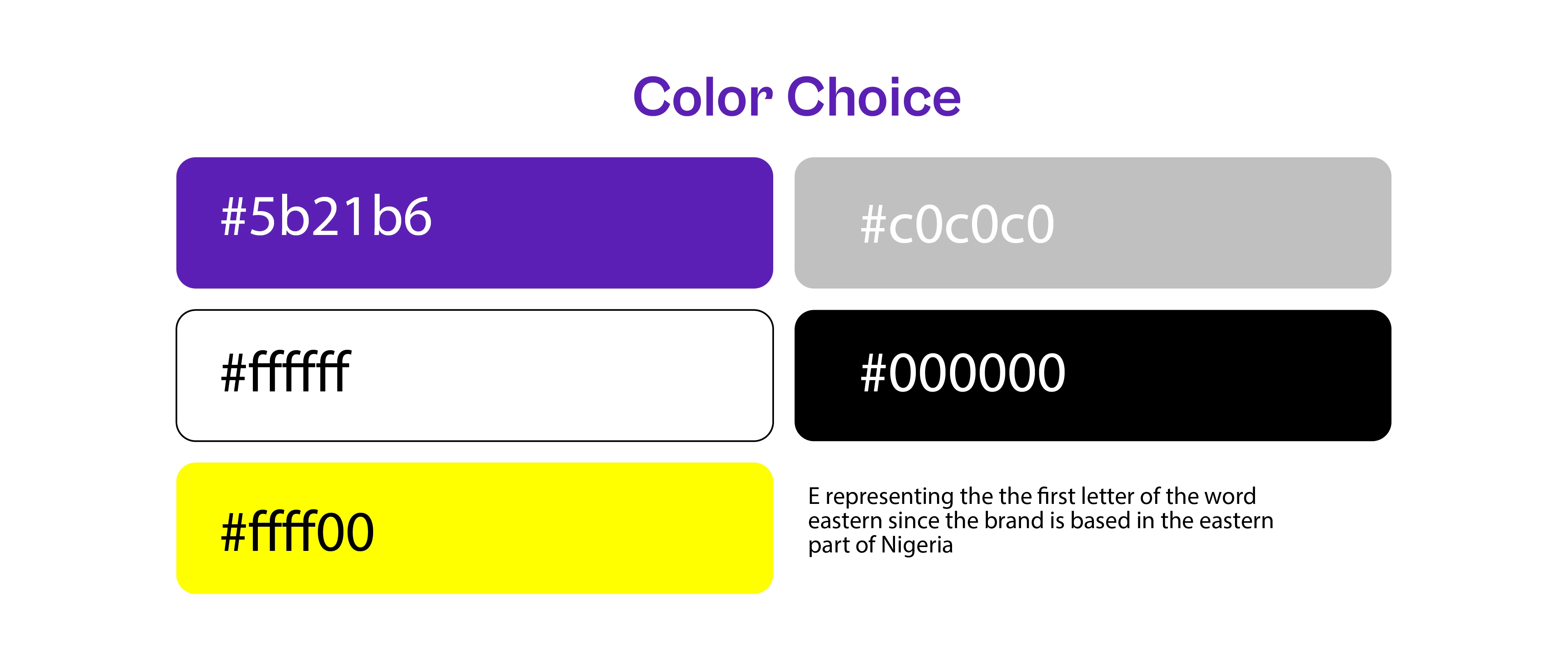This screenshot has width=1568, height=668.
Task: Click the #000000 hex label text
Action: tap(963, 372)
